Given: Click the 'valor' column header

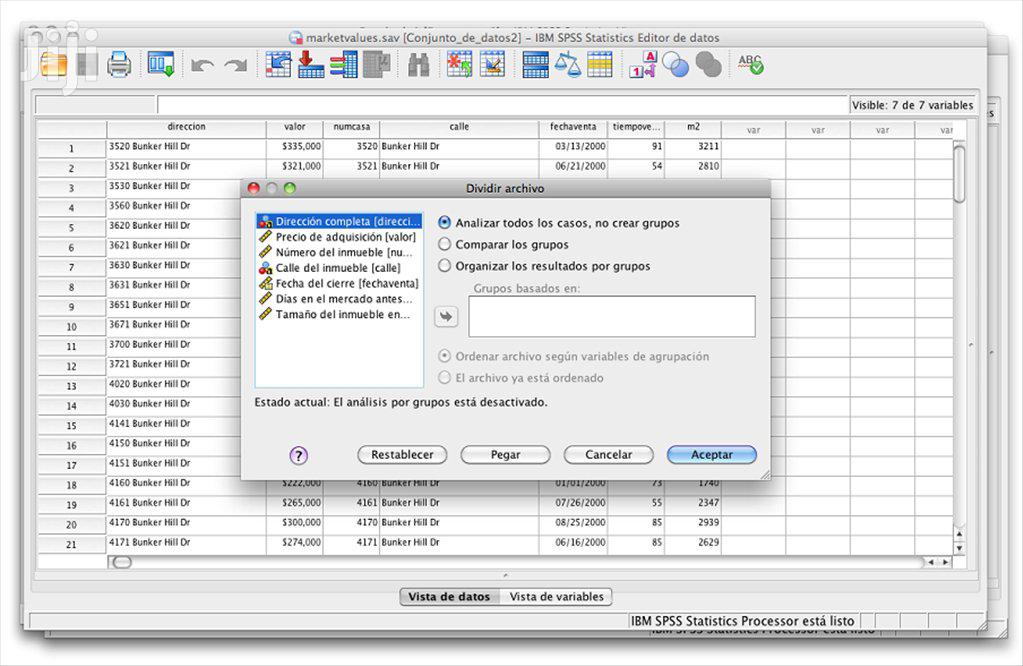Looking at the screenshot, I should point(295,127).
